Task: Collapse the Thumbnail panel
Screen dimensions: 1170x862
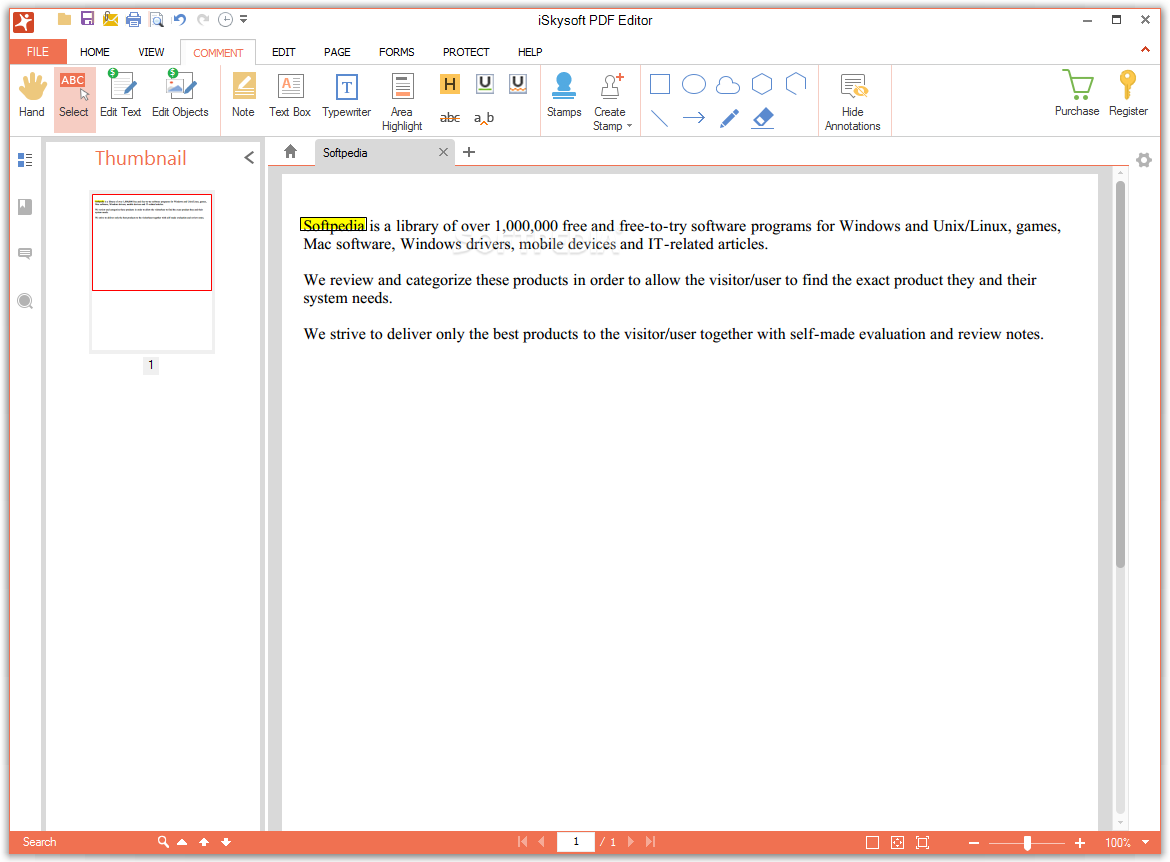Action: click(249, 157)
